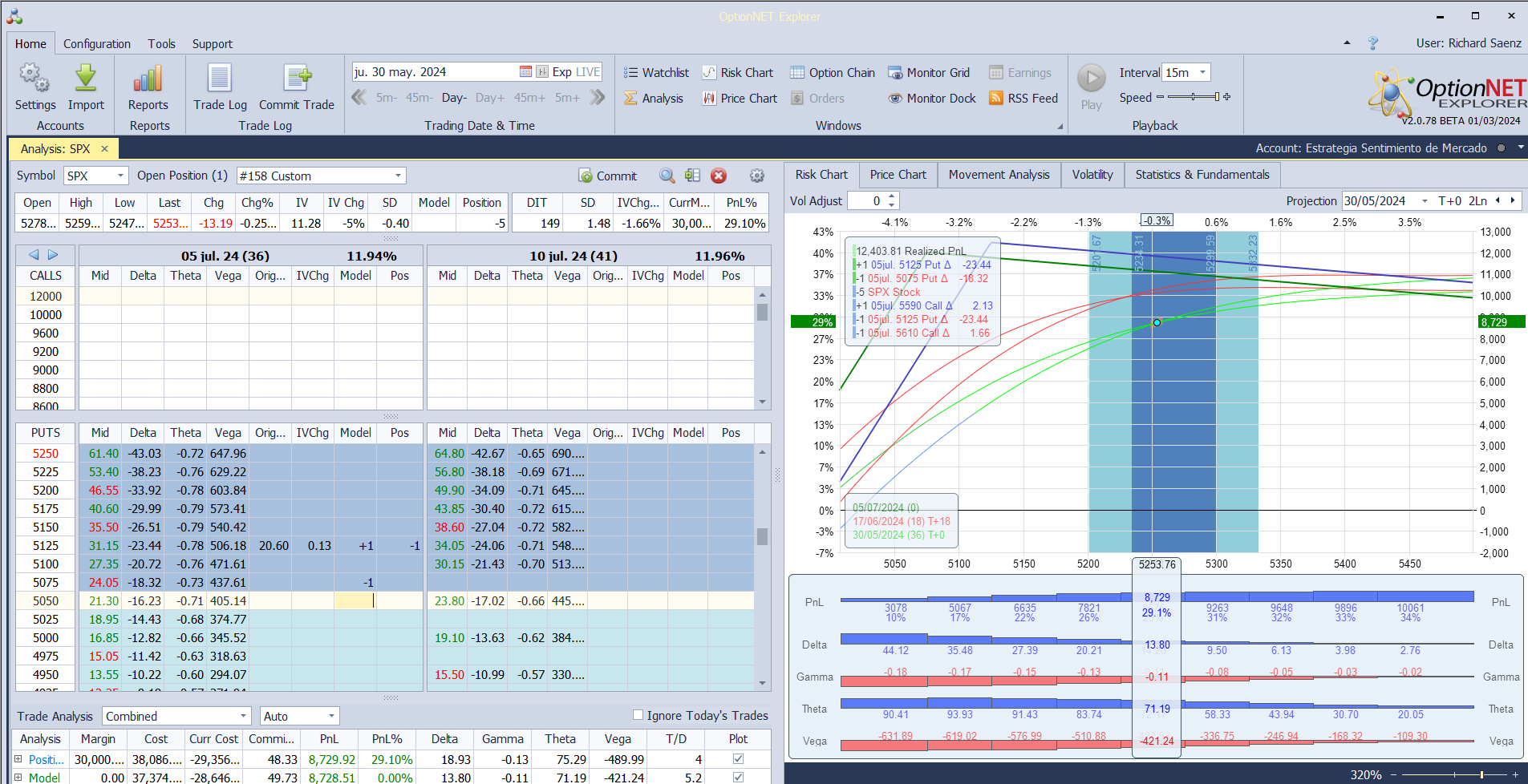The height and width of the screenshot is (784, 1528).
Task: Click the Commit button in analysis toolbar
Action: point(607,176)
